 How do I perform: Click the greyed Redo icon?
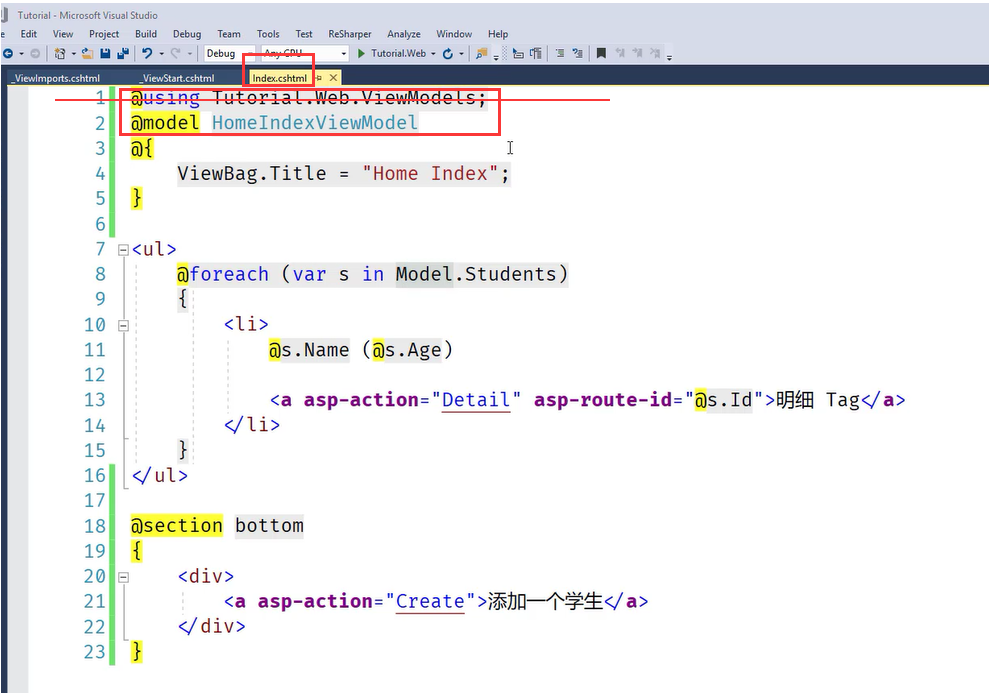tap(176, 54)
